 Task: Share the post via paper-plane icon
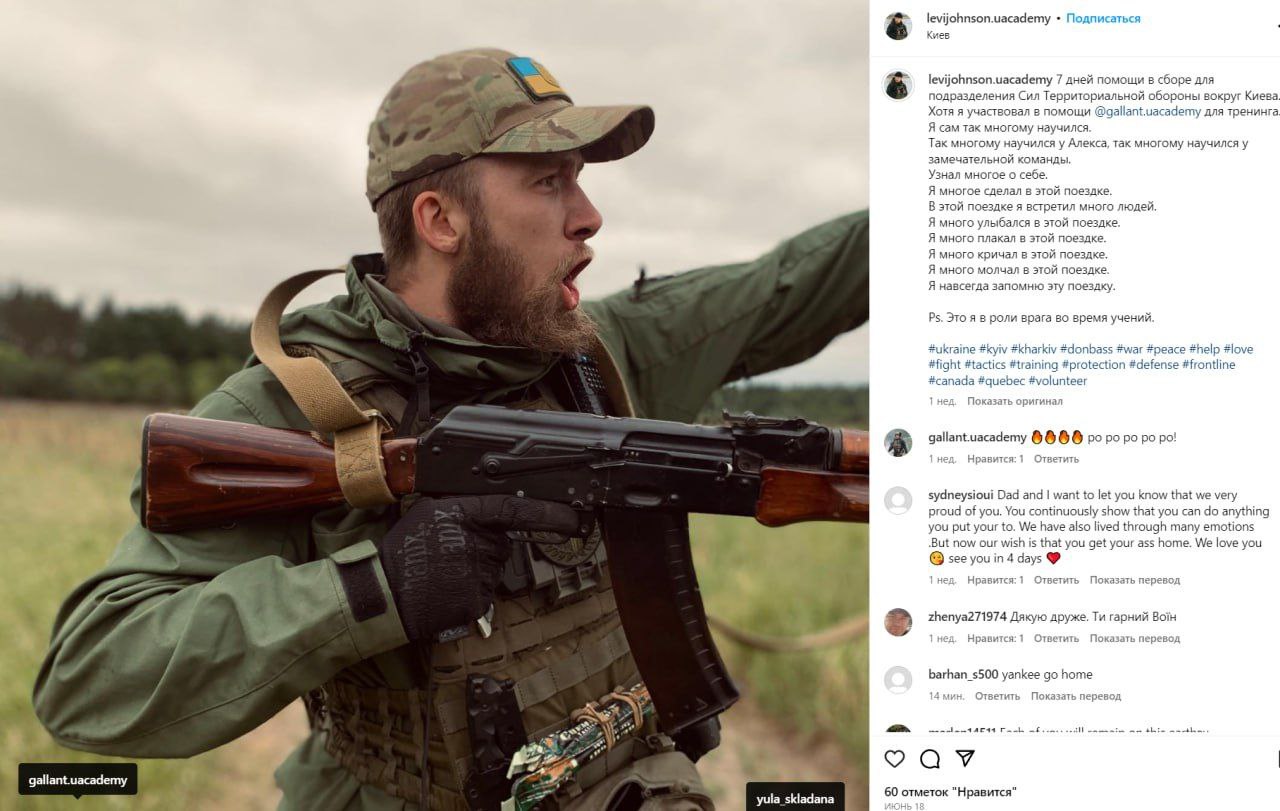965,758
